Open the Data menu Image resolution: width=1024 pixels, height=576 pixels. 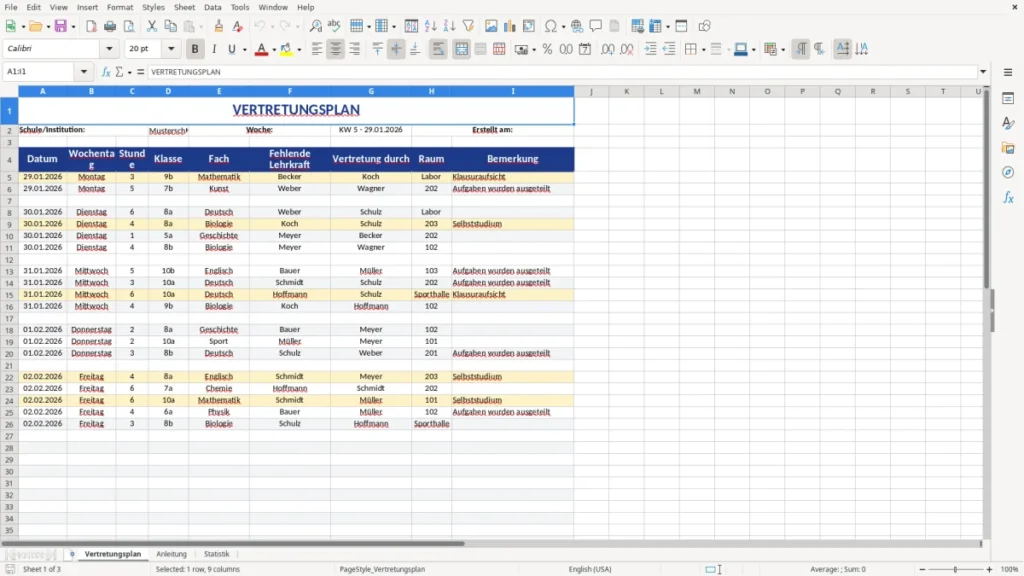coord(213,7)
